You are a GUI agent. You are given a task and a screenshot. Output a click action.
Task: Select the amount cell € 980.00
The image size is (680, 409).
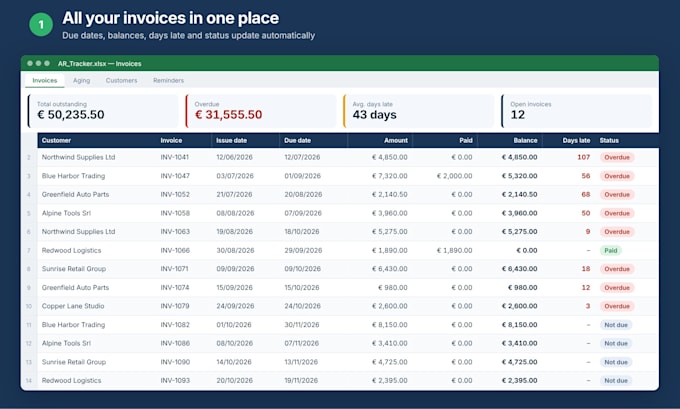(392, 287)
